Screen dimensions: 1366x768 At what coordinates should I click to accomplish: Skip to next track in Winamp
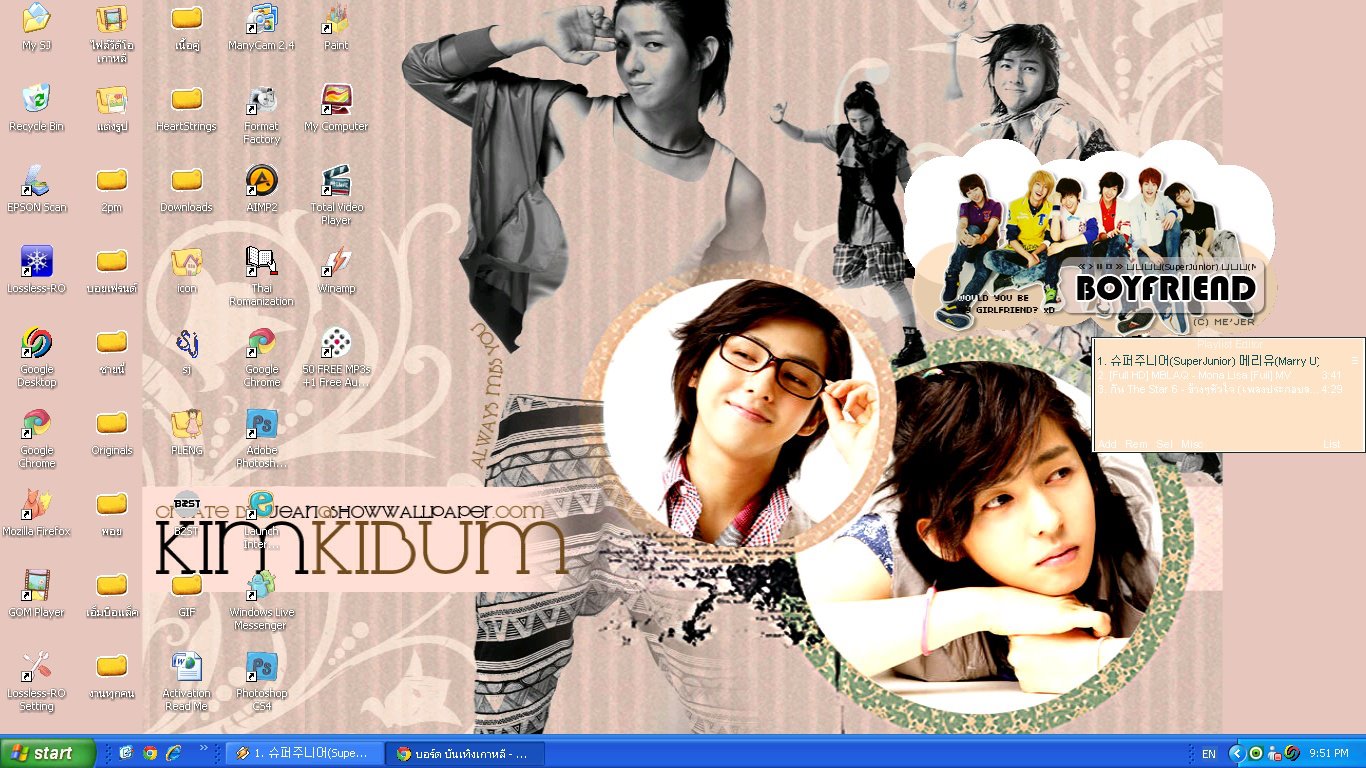pos(1118,267)
